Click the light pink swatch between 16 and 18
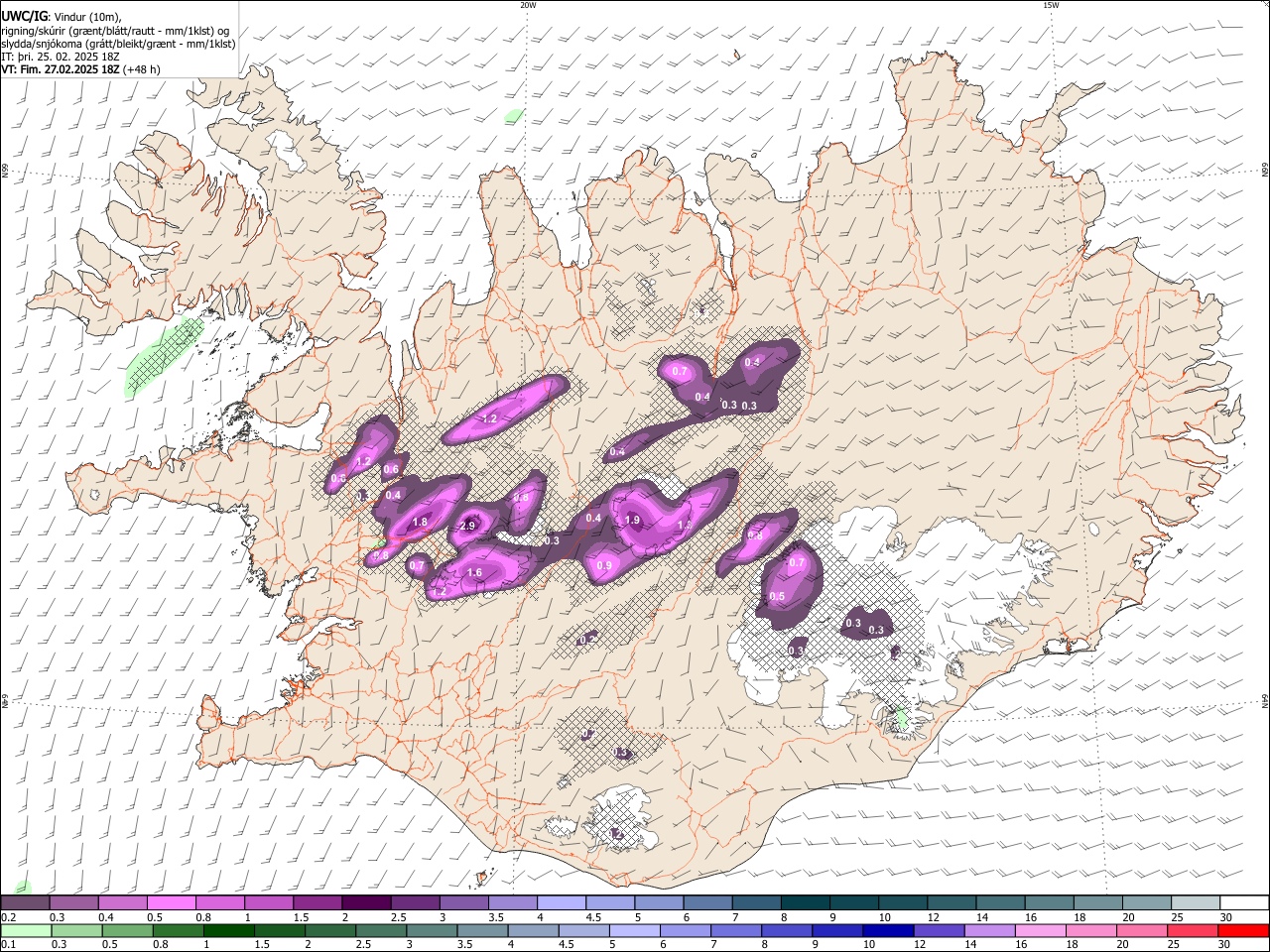The width and height of the screenshot is (1270, 952). pyautogui.click(x=1040, y=931)
